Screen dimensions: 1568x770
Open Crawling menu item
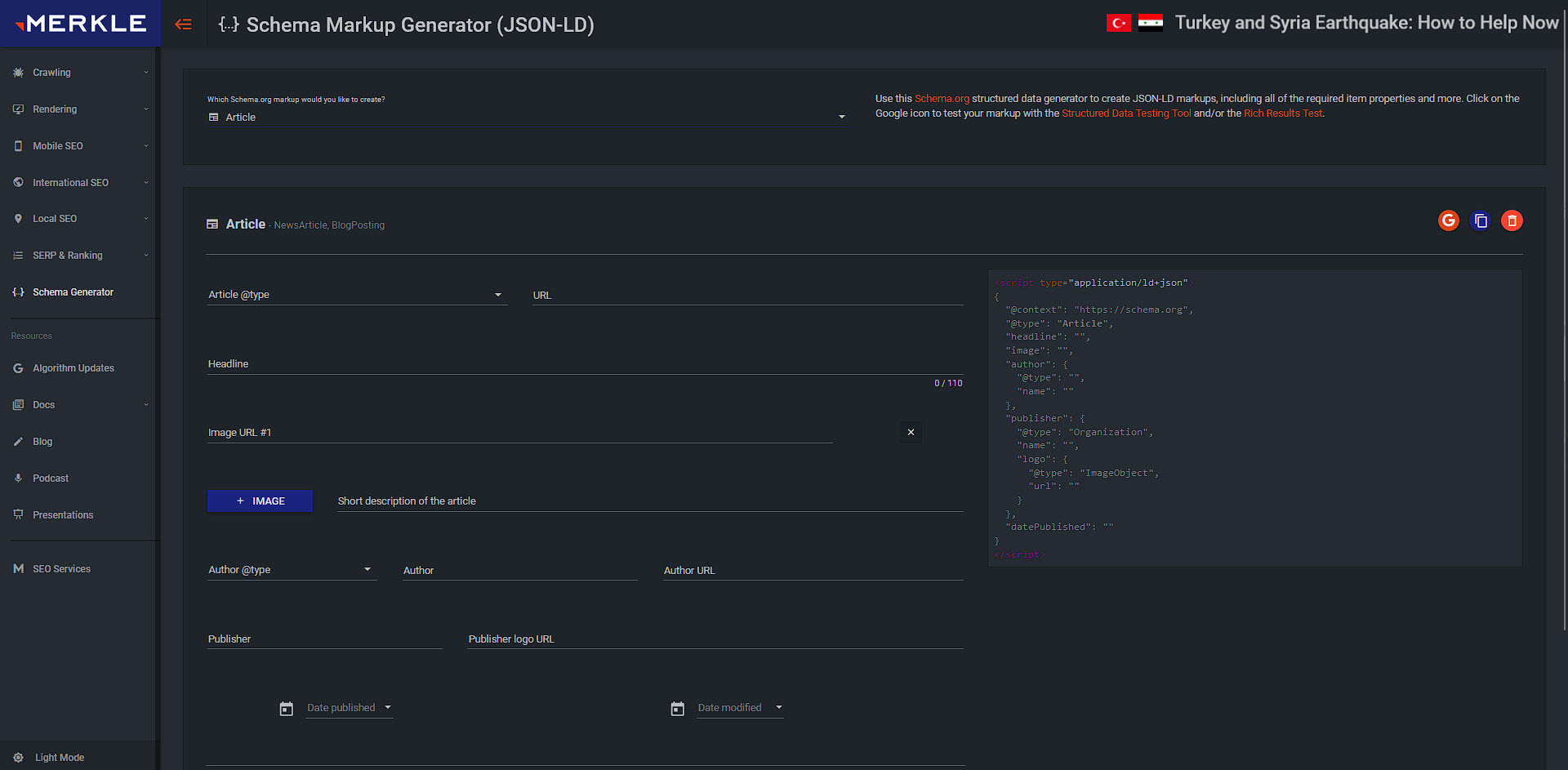point(80,73)
